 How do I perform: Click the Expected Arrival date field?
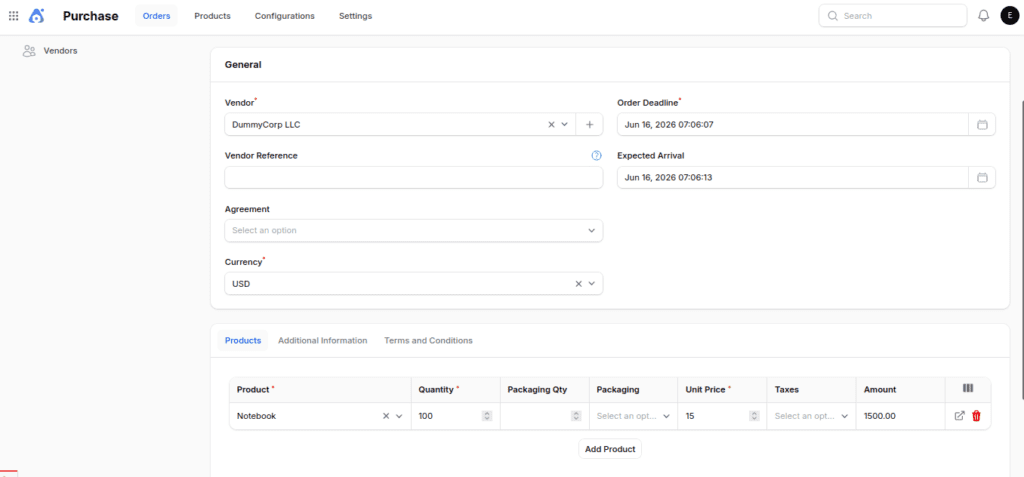click(x=793, y=177)
